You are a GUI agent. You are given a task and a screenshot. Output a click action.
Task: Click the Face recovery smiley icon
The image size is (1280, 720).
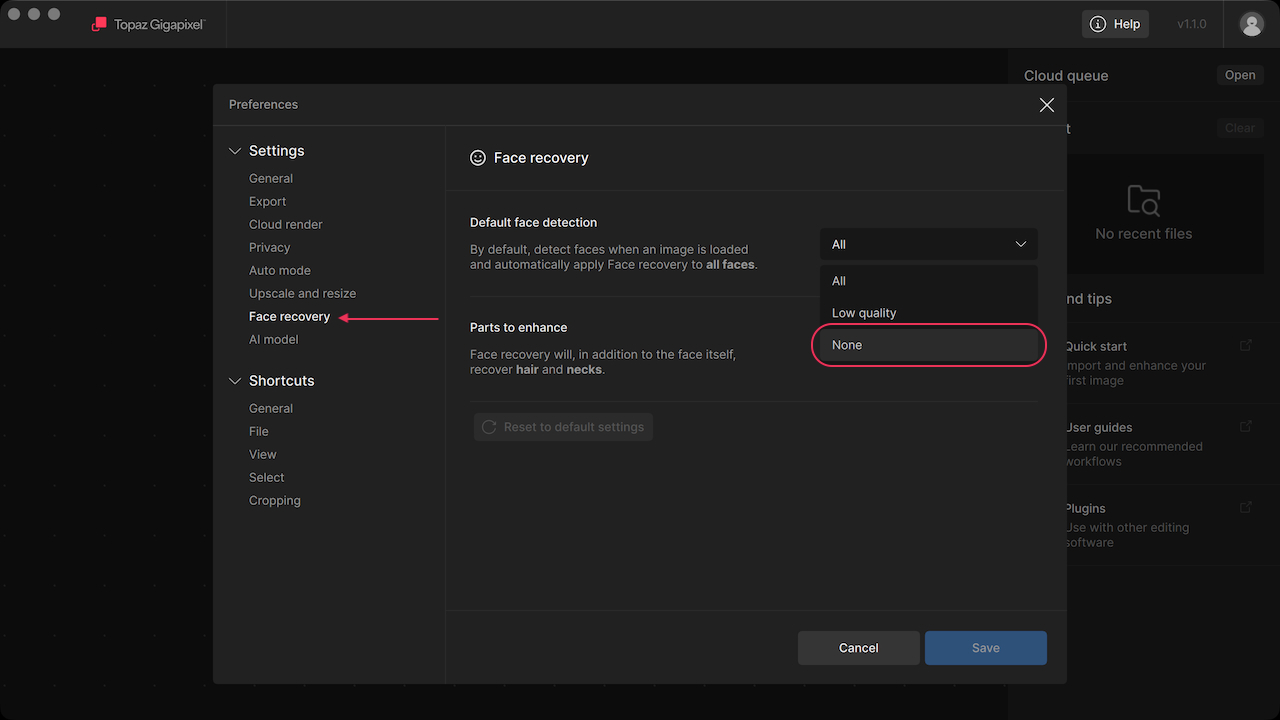pos(478,158)
